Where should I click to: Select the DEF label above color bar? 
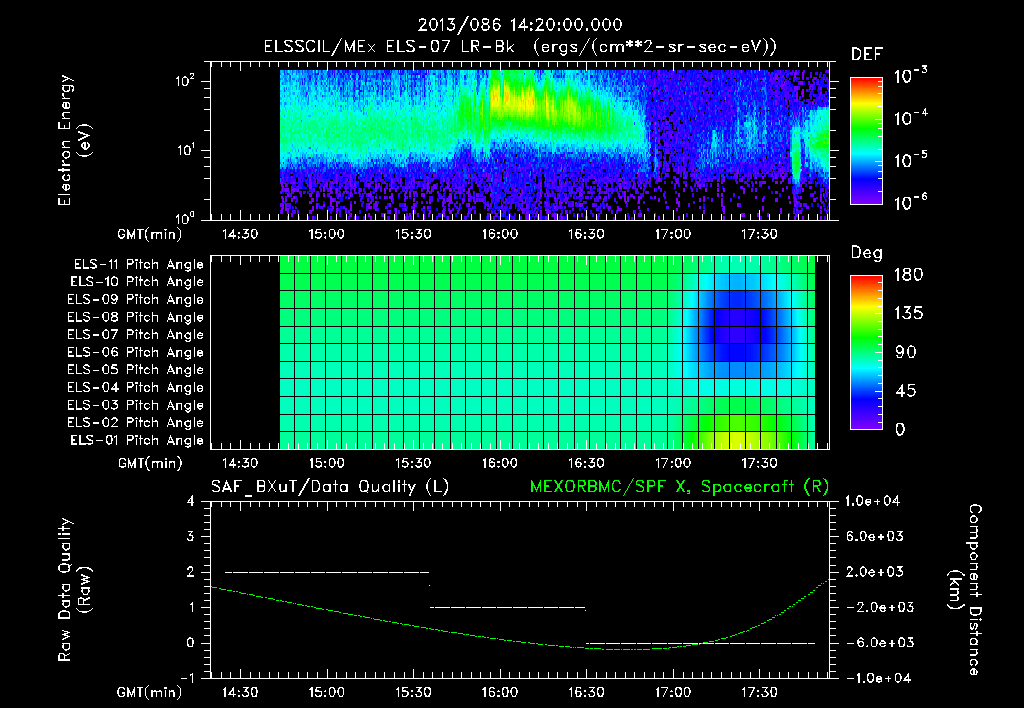867,54
